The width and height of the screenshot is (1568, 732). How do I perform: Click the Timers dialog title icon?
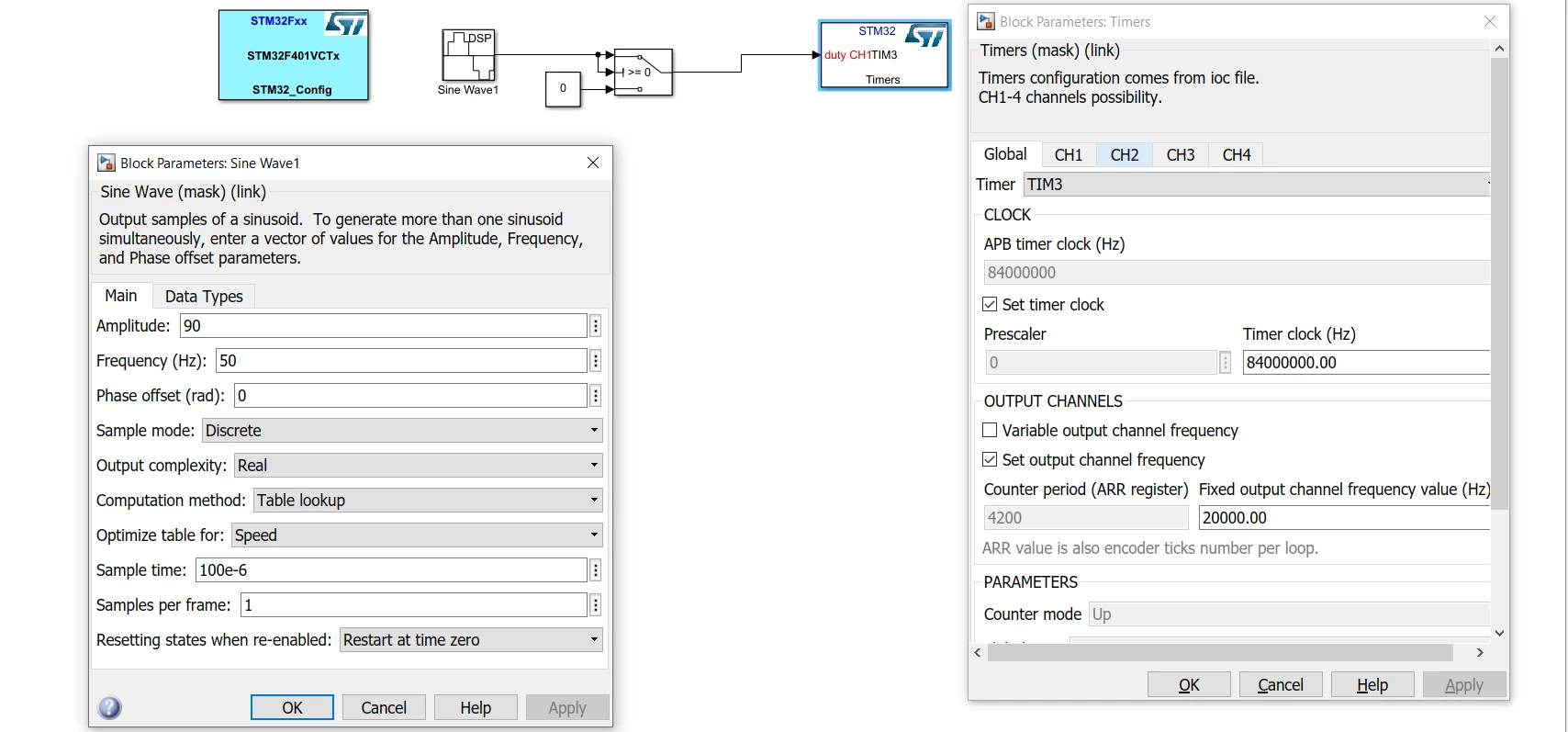point(986,21)
